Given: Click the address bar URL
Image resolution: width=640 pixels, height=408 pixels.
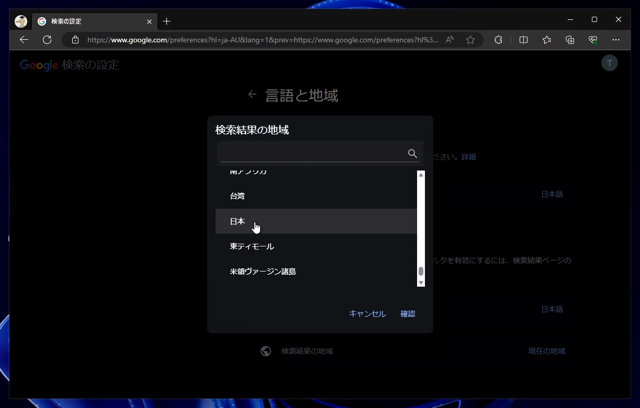Looking at the screenshot, I should coord(262,40).
